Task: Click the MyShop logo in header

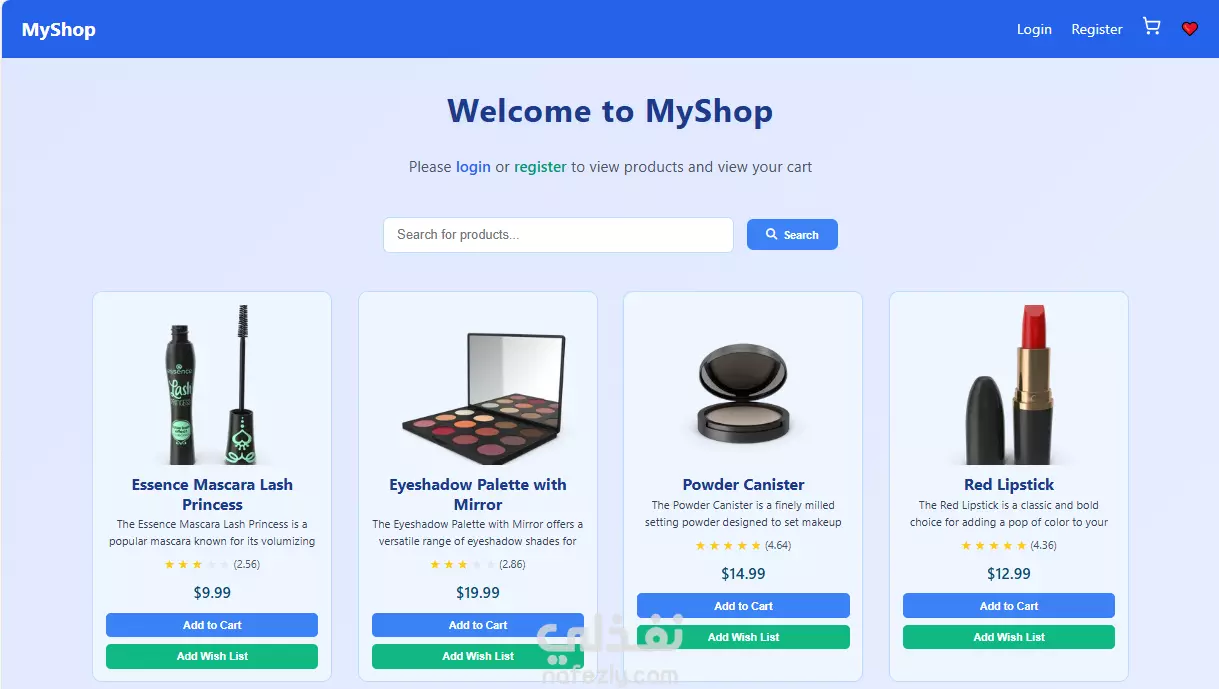Action: tap(59, 29)
